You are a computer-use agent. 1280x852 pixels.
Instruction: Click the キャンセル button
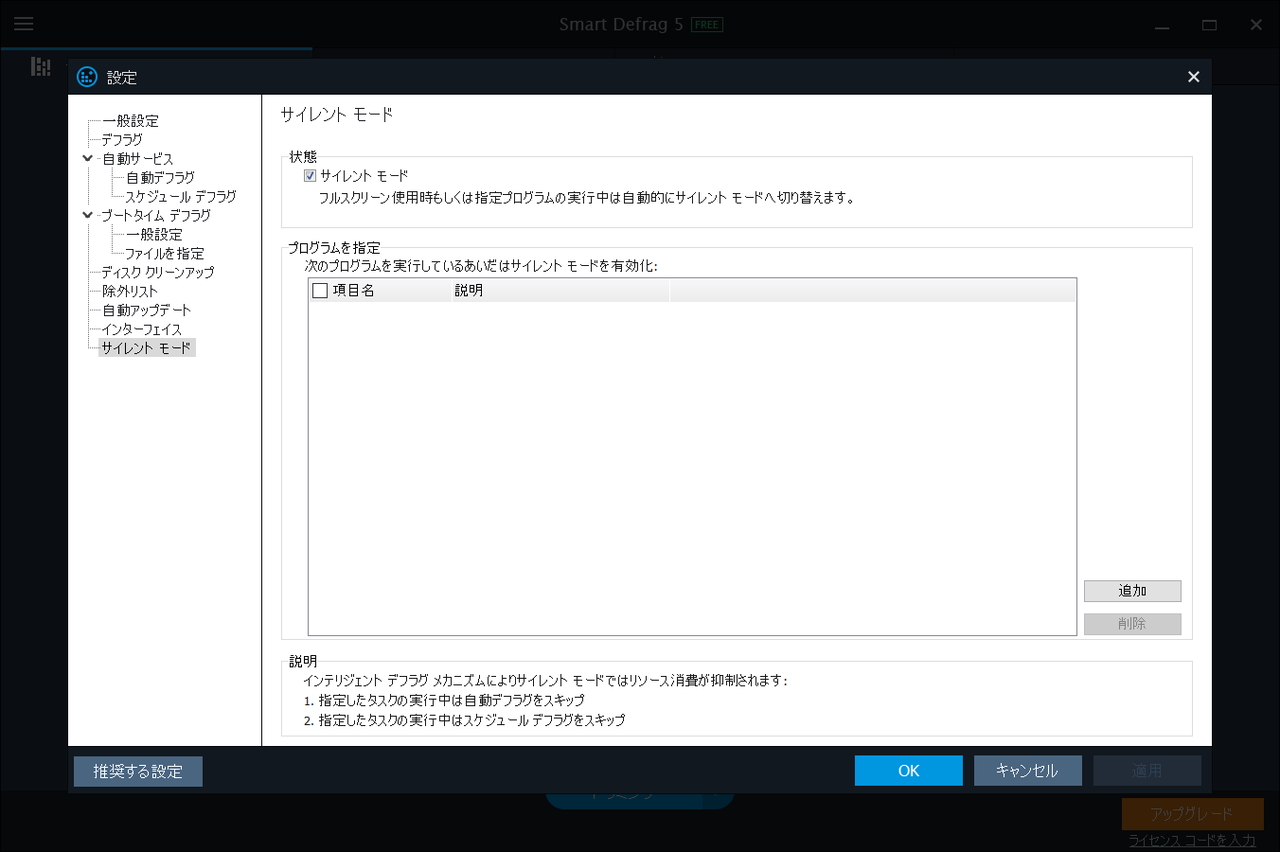tap(1027, 770)
